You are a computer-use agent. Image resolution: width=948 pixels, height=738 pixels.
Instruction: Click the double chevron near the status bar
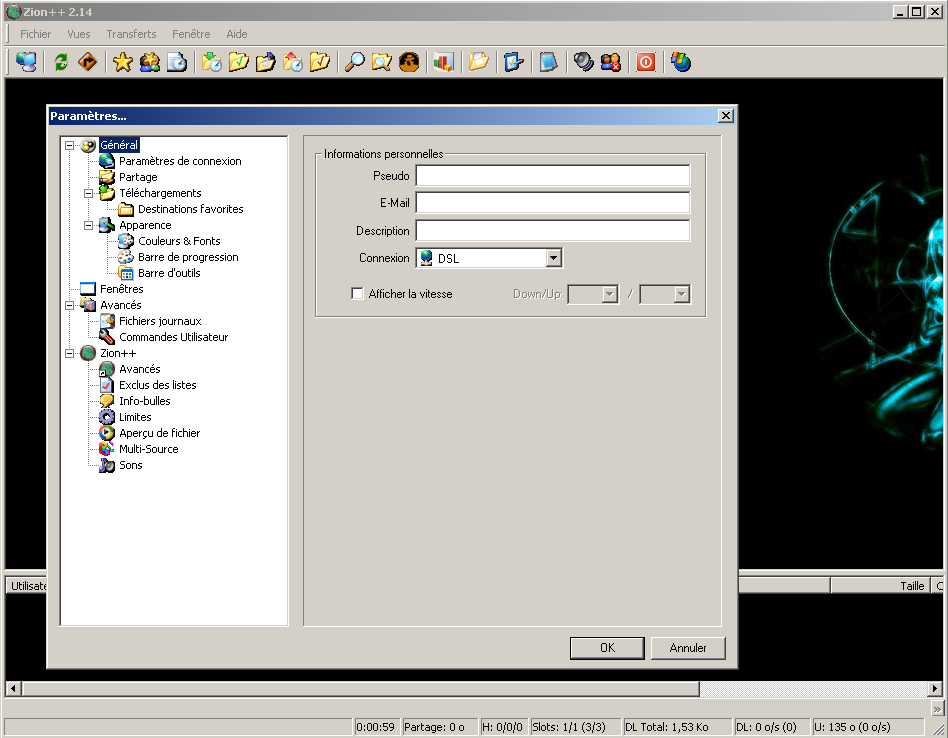[937, 709]
